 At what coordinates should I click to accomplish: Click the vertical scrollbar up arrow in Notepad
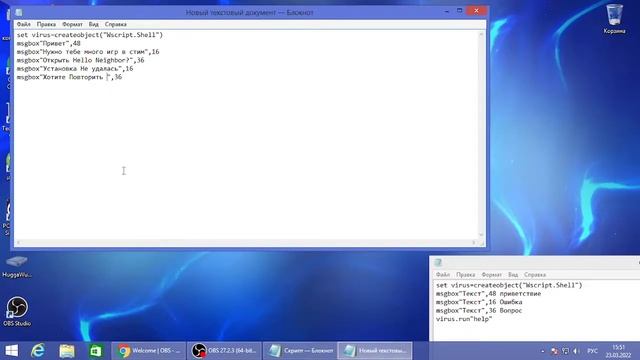pyautogui.click(x=481, y=34)
